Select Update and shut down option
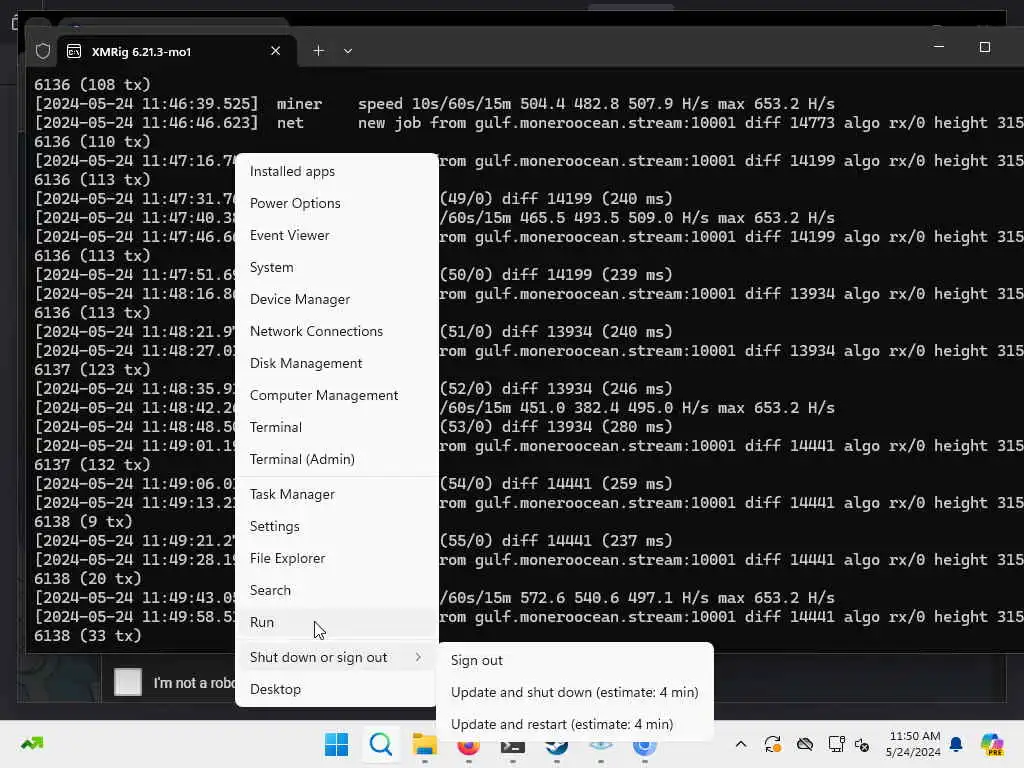The image size is (1024, 768). [x=575, y=692]
